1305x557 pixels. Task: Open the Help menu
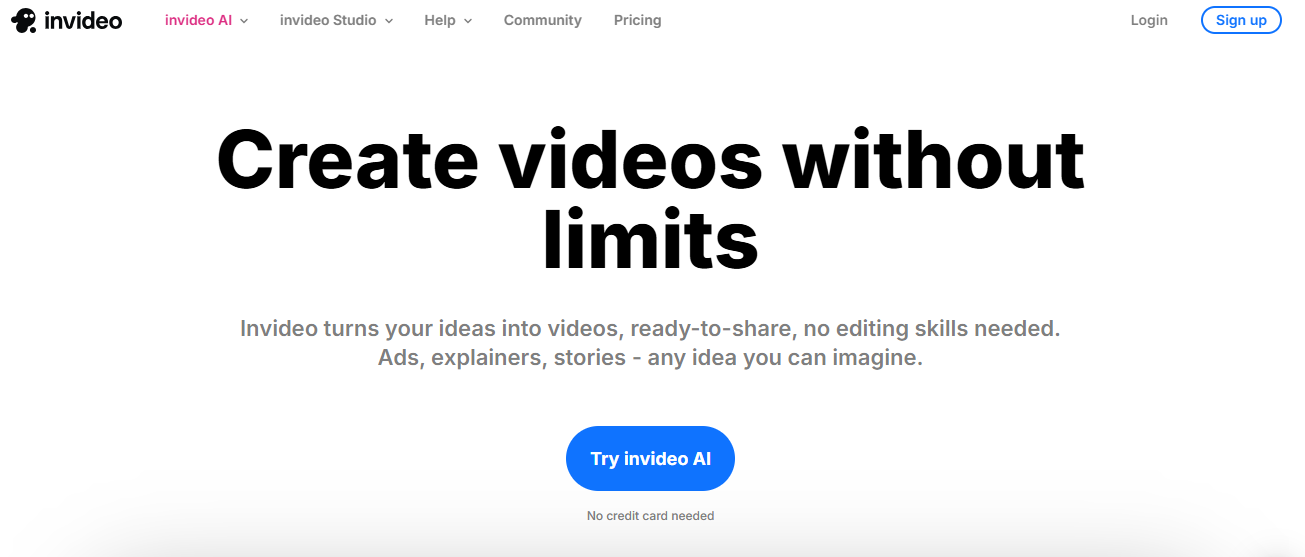click(448, 20)
